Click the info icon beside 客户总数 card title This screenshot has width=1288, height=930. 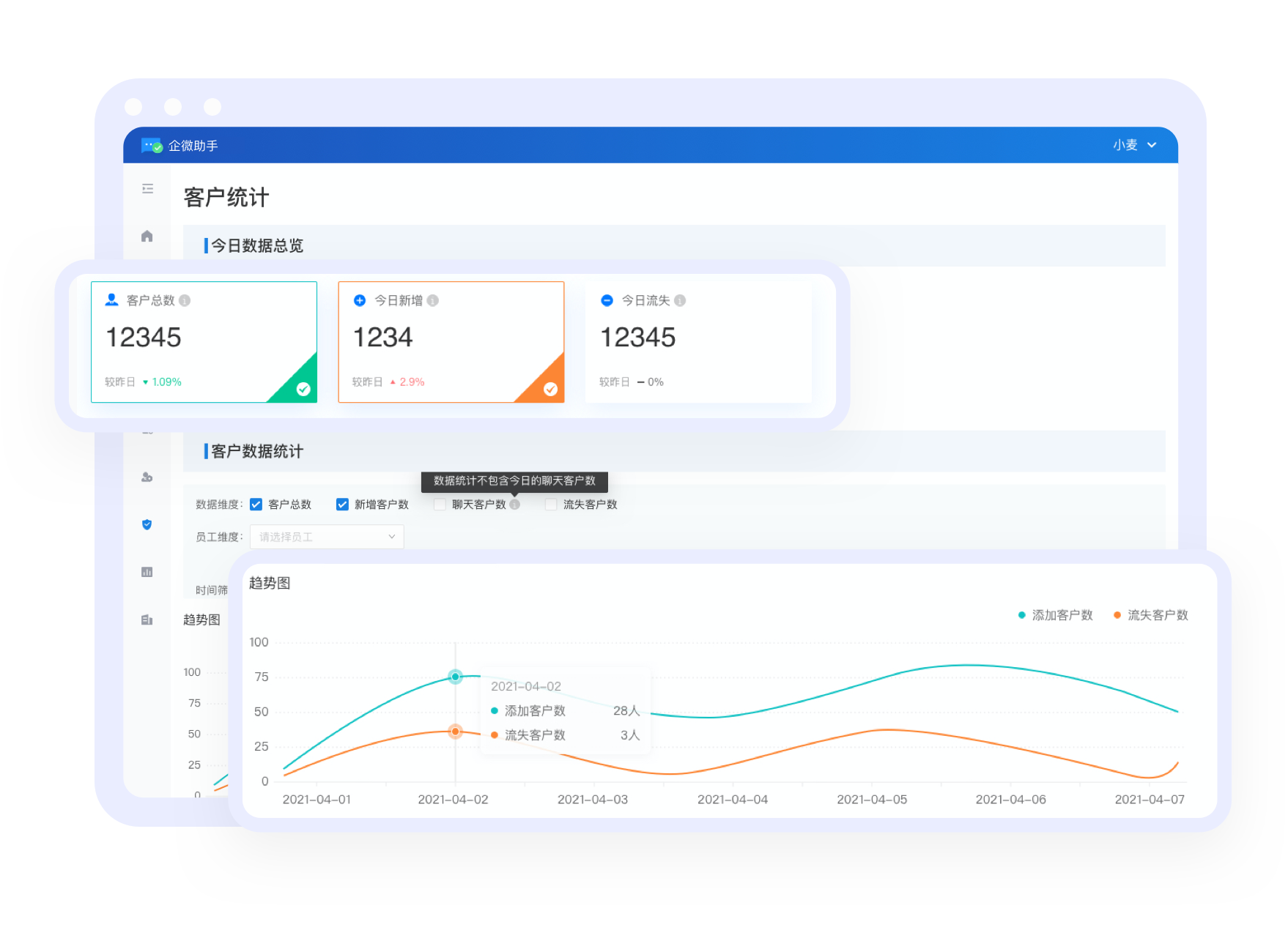(x=185, y=300)
